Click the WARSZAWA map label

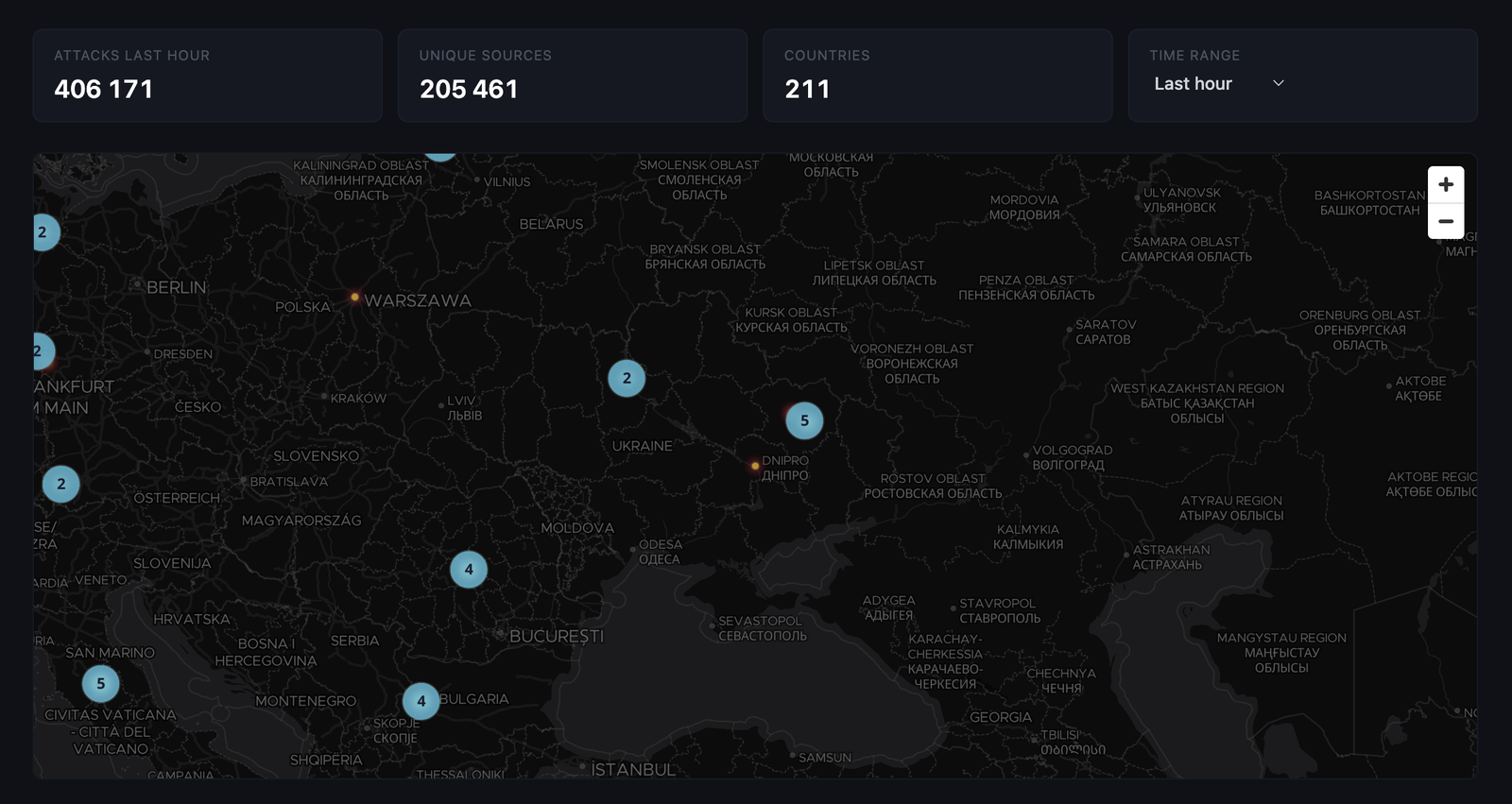pyautogui.click(x=418, y=300)
